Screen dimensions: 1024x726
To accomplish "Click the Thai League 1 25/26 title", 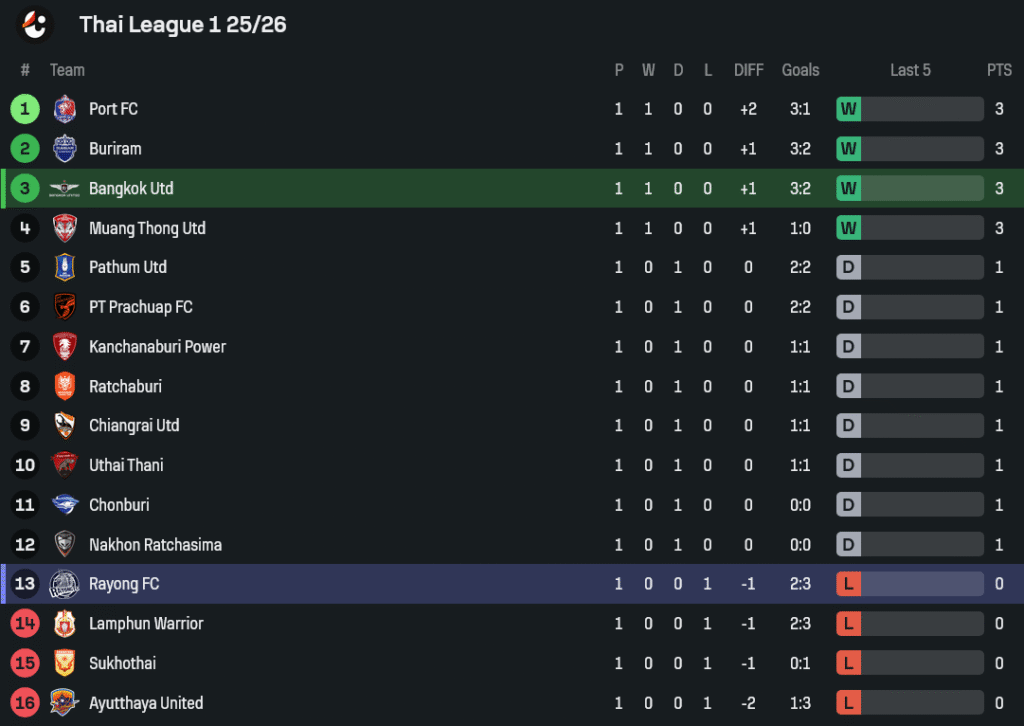I will 183,25.
